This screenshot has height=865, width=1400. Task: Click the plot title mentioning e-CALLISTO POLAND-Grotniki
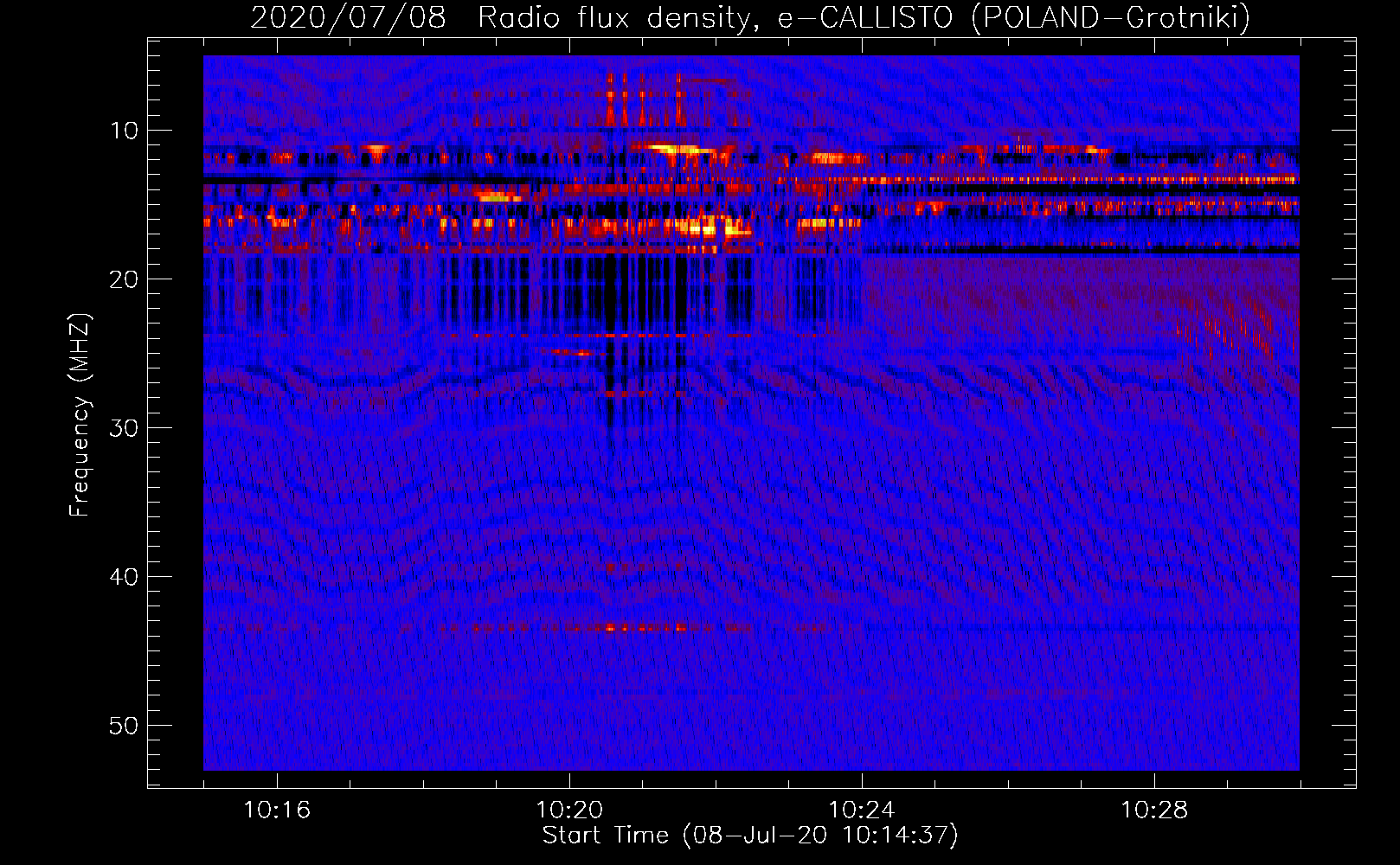coord(750,17)
